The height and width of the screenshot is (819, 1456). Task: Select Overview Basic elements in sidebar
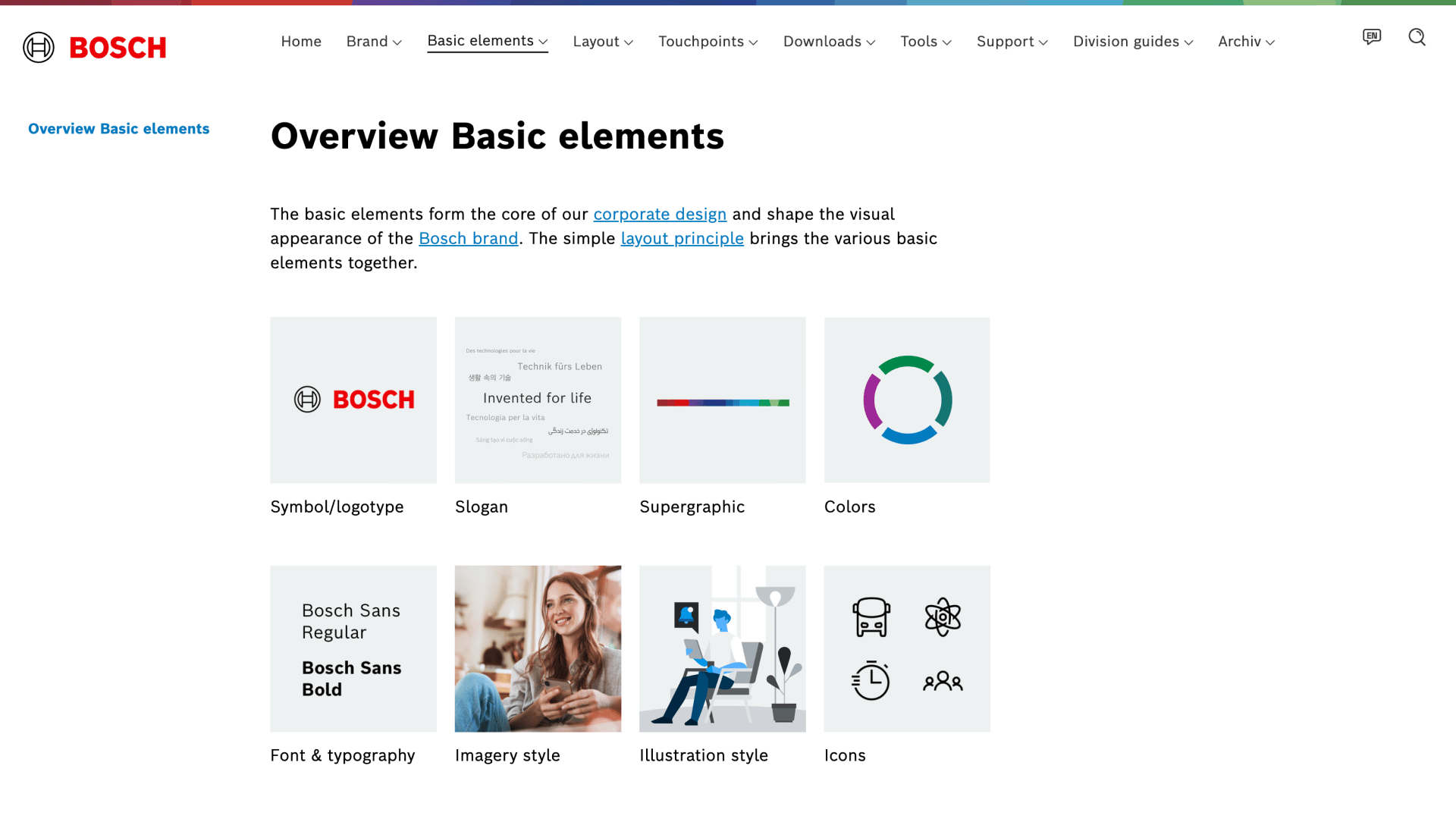click(118, 129)
